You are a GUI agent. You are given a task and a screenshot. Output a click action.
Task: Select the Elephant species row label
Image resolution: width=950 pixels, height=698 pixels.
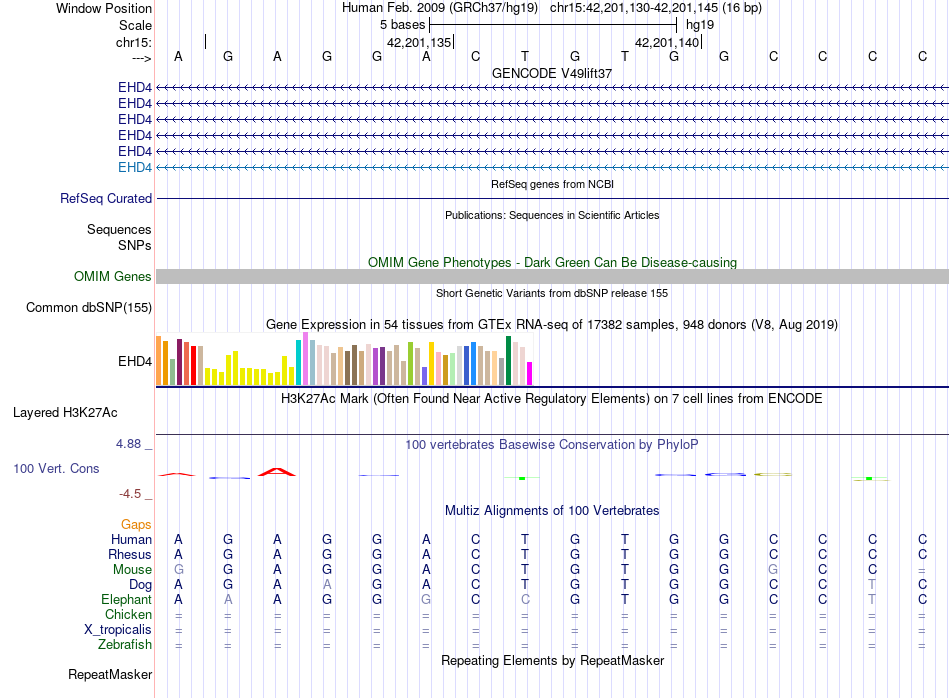point(127,599)
